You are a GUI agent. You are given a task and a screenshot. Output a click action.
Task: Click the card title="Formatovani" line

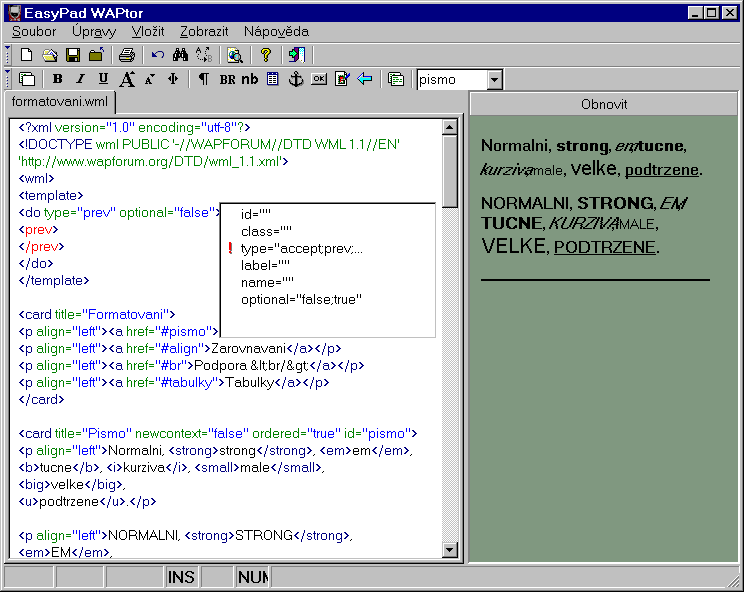[x=97, y=314]
